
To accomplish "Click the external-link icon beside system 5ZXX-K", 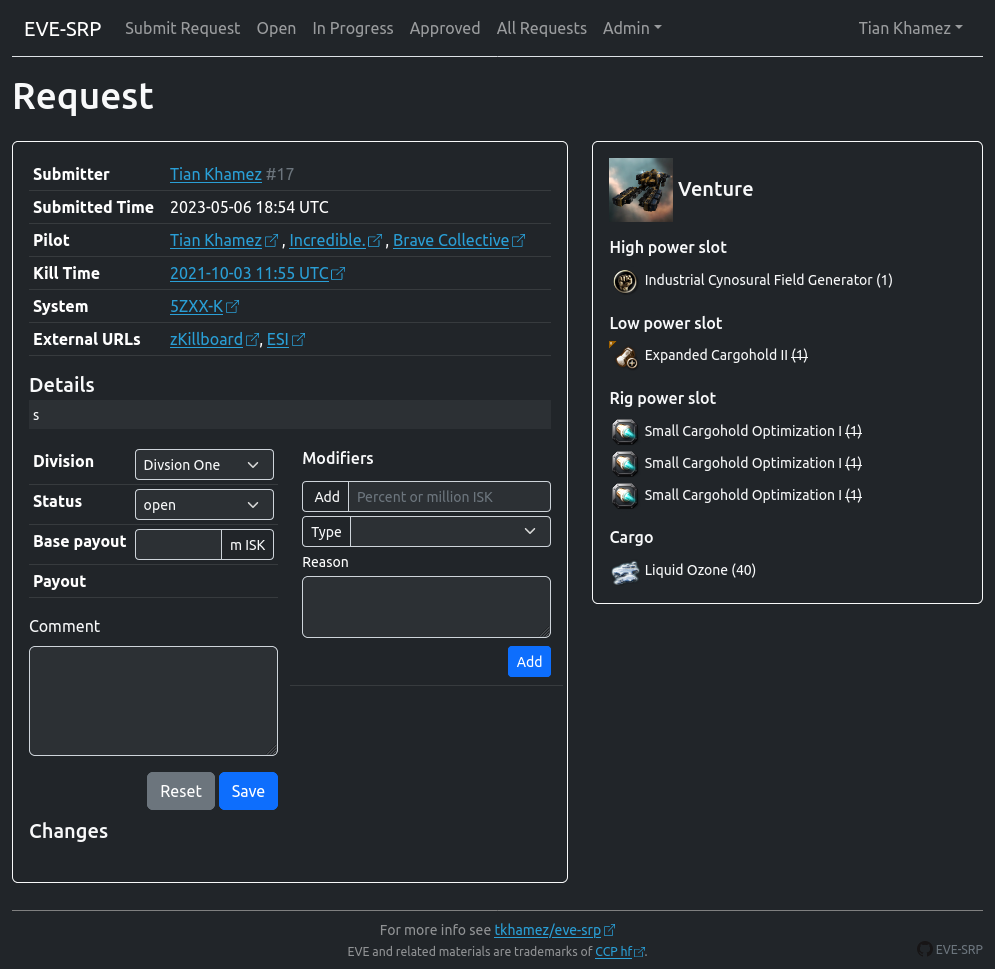I will pos(232,307).
